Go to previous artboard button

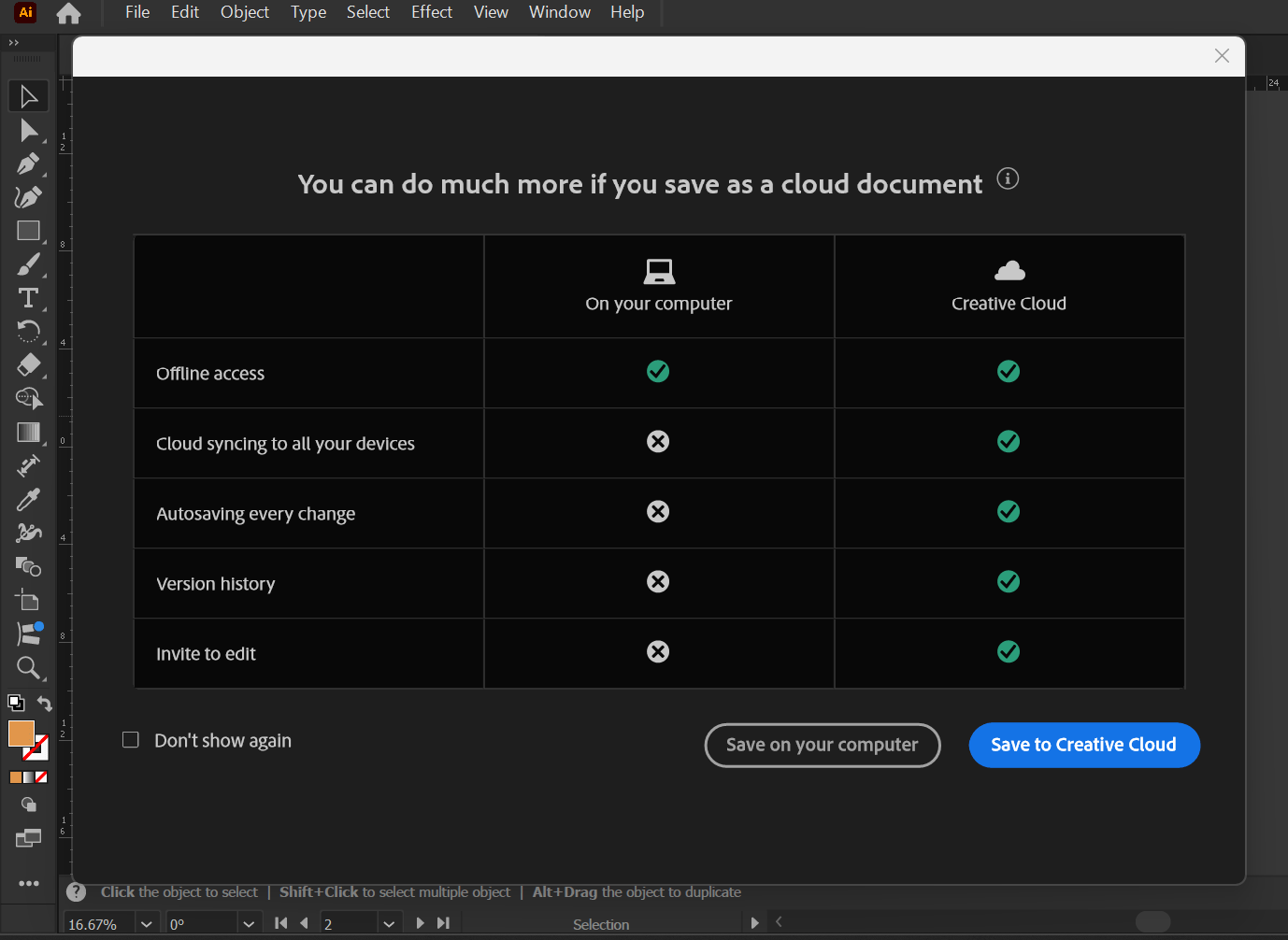tap(304, 923)
